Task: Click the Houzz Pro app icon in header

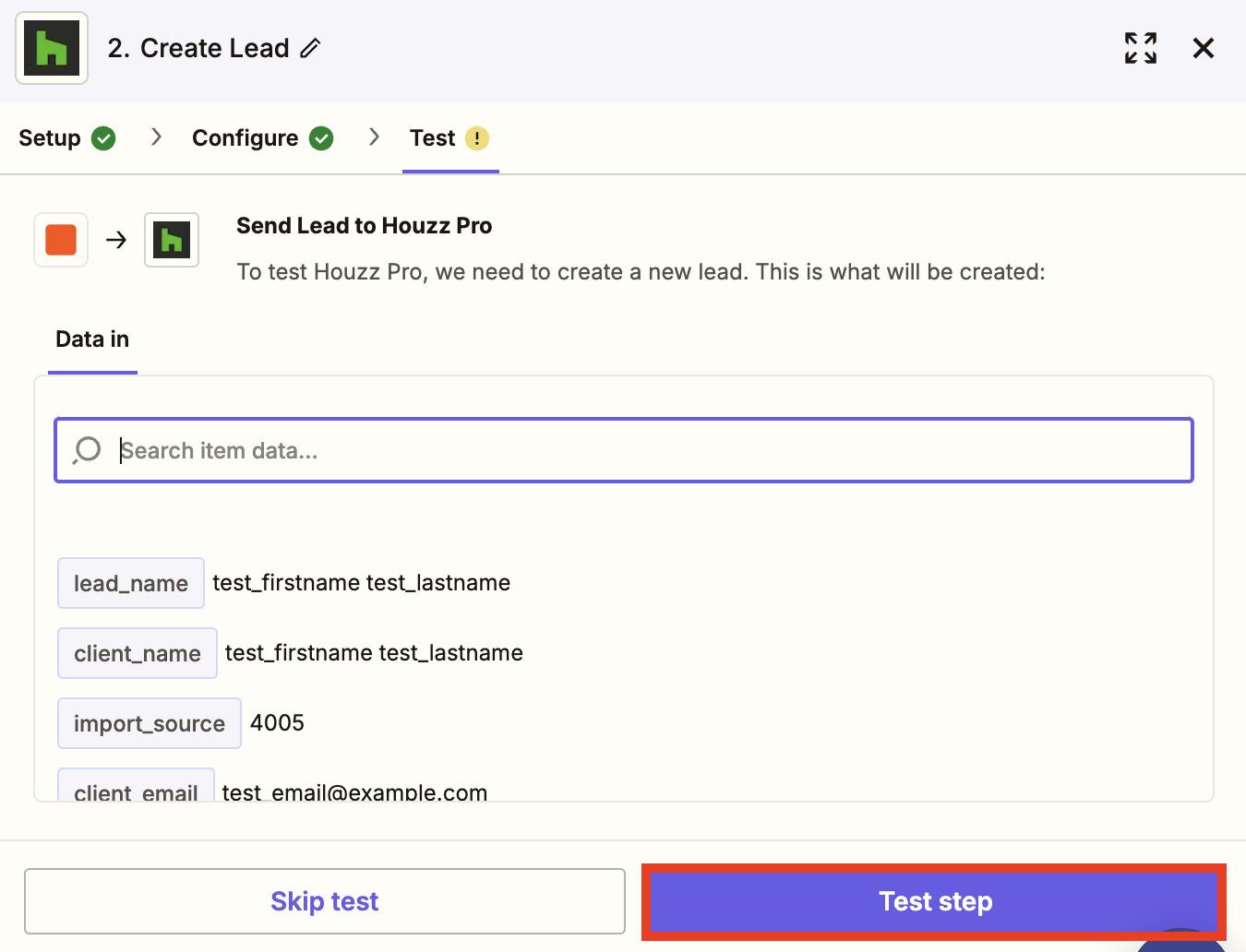Action: click(x=51, y=47)
